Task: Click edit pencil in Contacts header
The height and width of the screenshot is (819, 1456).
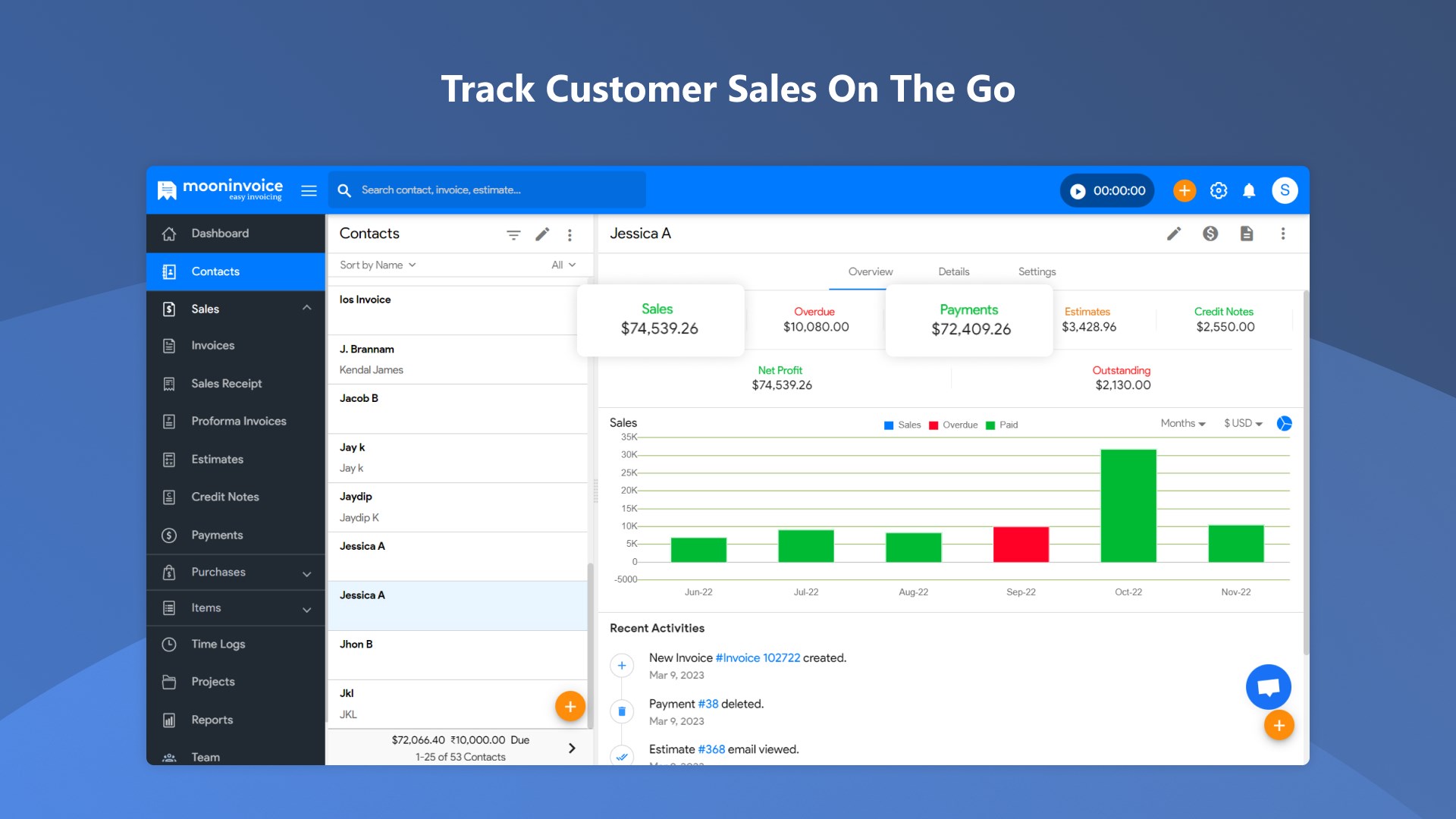Action: (542, 235)
